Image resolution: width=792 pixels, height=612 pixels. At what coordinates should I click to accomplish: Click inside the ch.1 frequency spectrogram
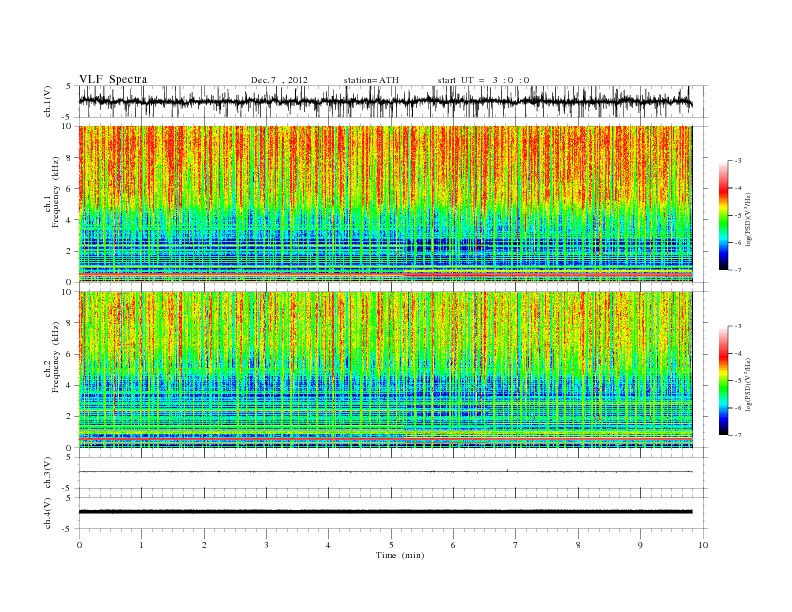[385, 204]
